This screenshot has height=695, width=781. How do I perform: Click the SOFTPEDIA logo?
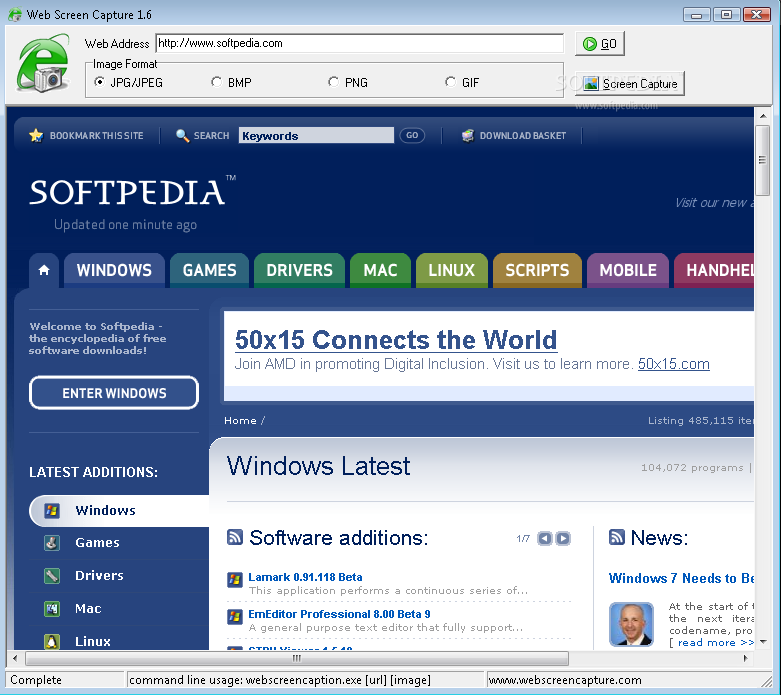click(x=132, y=192)
